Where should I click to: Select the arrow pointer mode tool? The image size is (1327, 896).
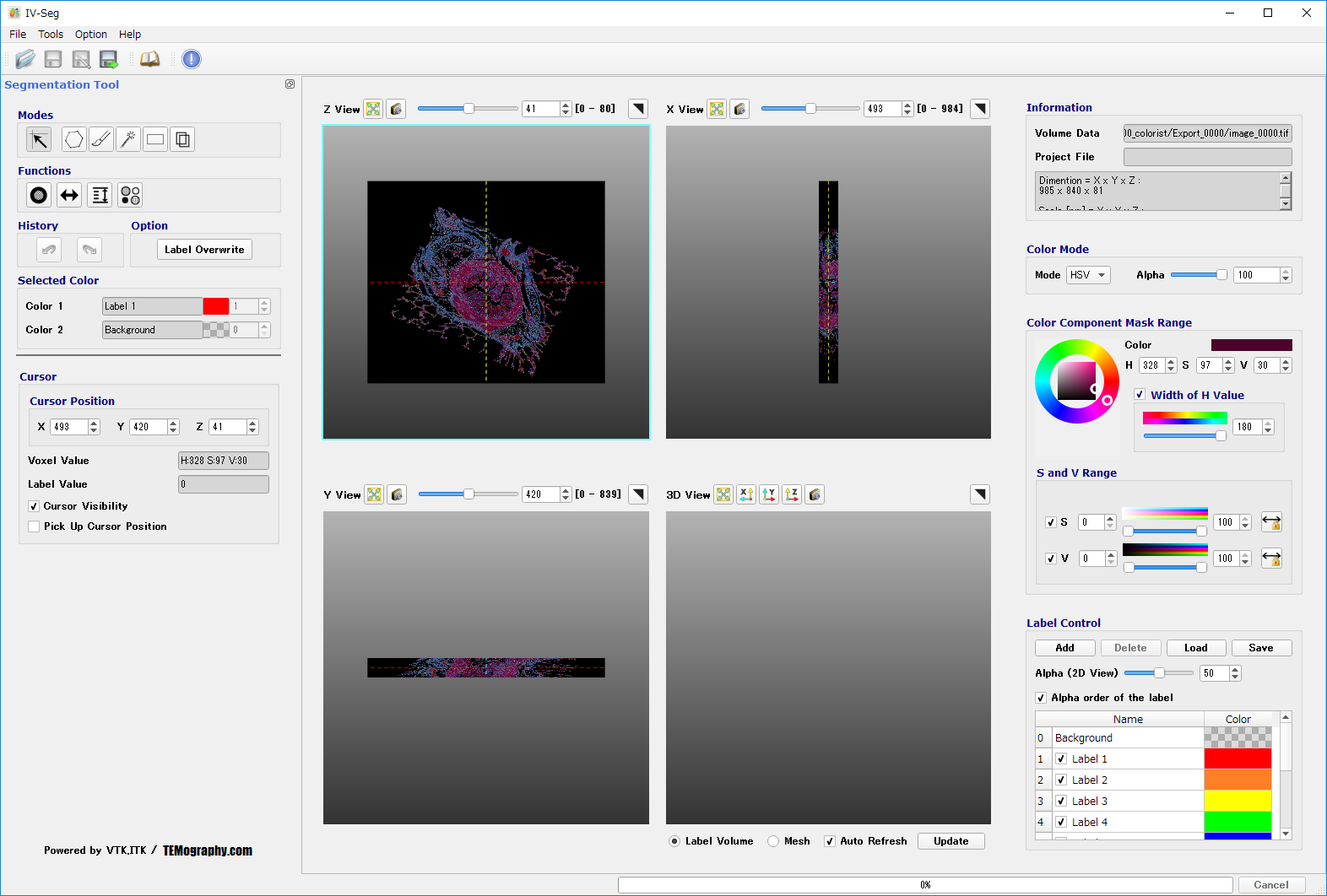point(39,139)
